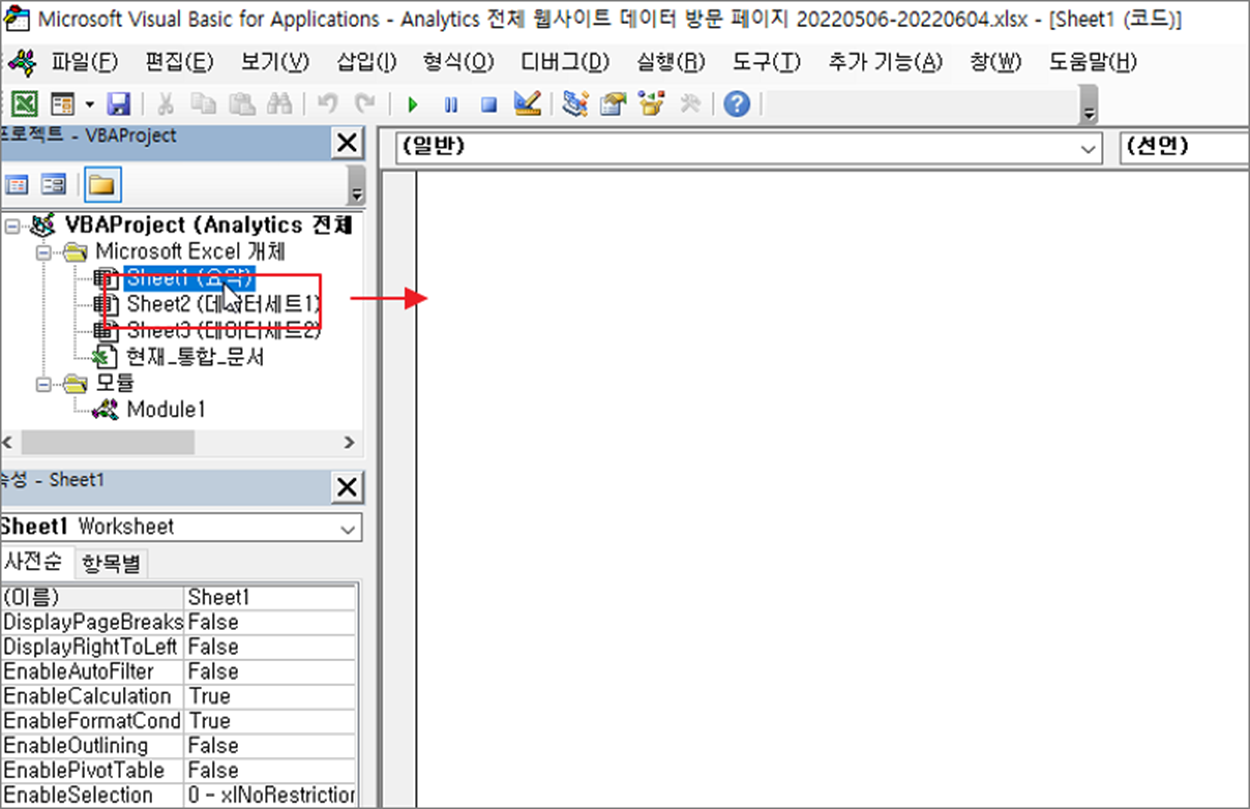Open the Insert object dropdown arrow
The image size is (1250, 809).
pyautogui.click(x=89, y=104)
